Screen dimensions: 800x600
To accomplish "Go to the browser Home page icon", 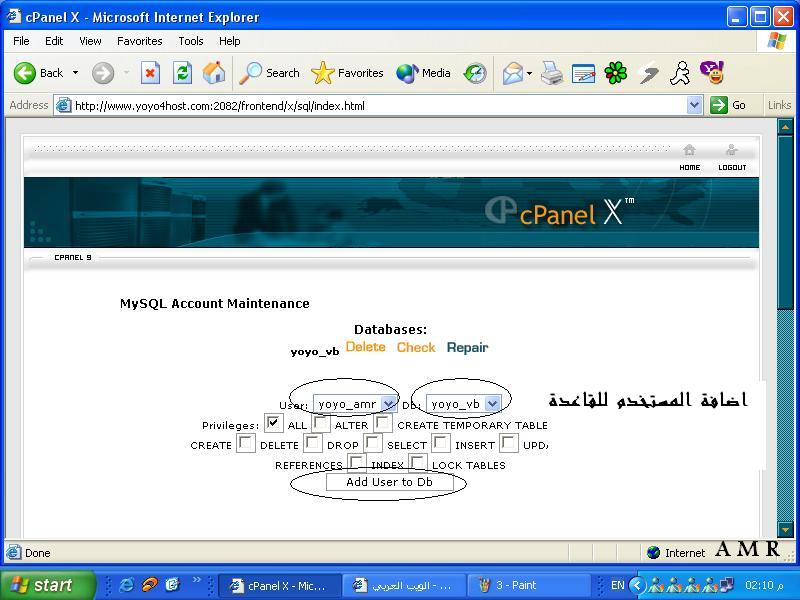I will click(x=214, y=73).
